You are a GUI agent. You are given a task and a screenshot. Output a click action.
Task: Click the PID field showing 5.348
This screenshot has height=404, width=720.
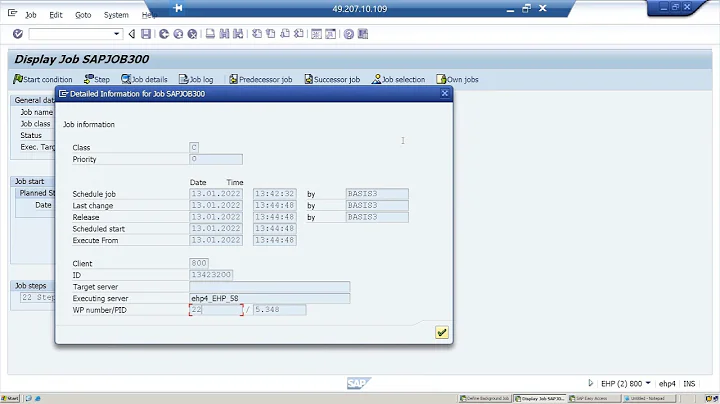point(280,310)
